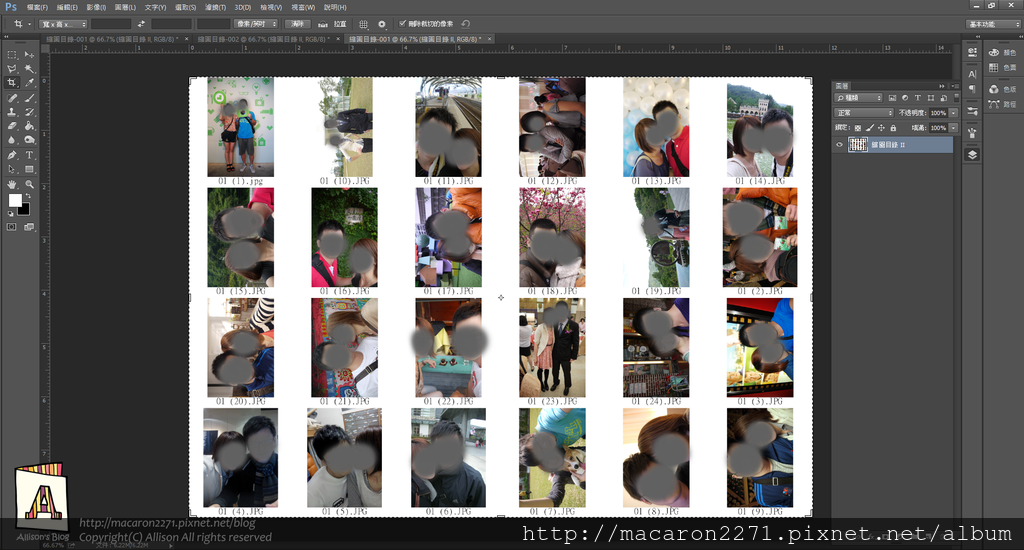Screen dimensions: 1024x550
Task: Open the crop tool preset picker arrow
Action: [x=29, y=24]
